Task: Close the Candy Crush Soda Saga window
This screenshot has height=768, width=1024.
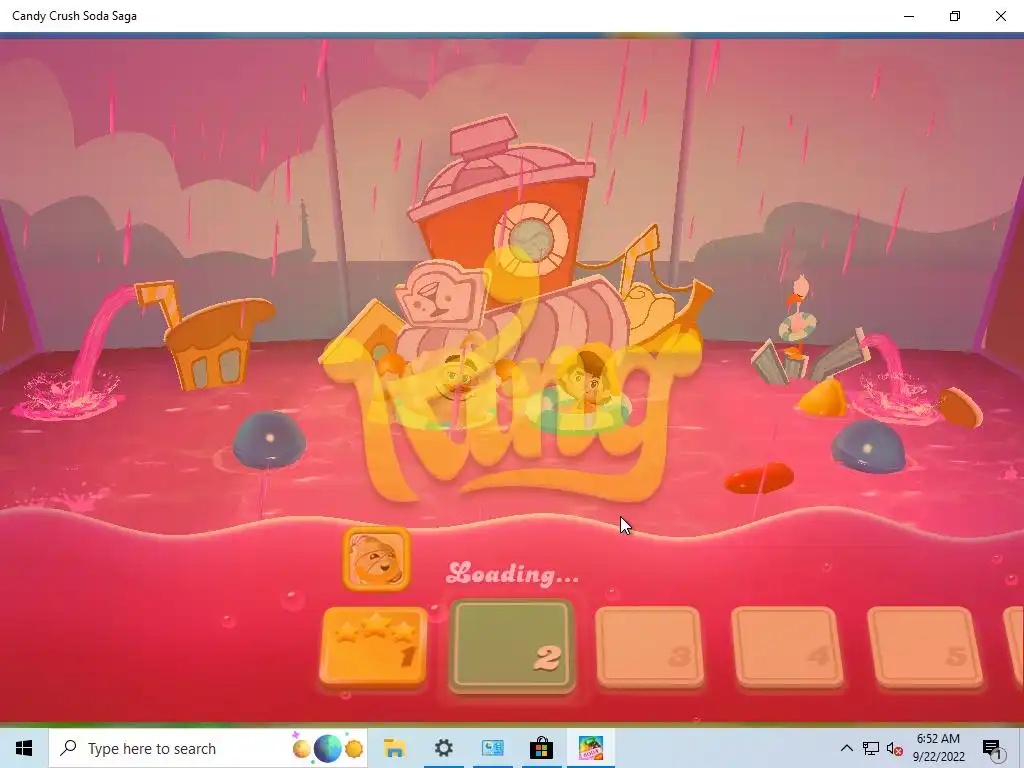Action: coord(1000,16)
